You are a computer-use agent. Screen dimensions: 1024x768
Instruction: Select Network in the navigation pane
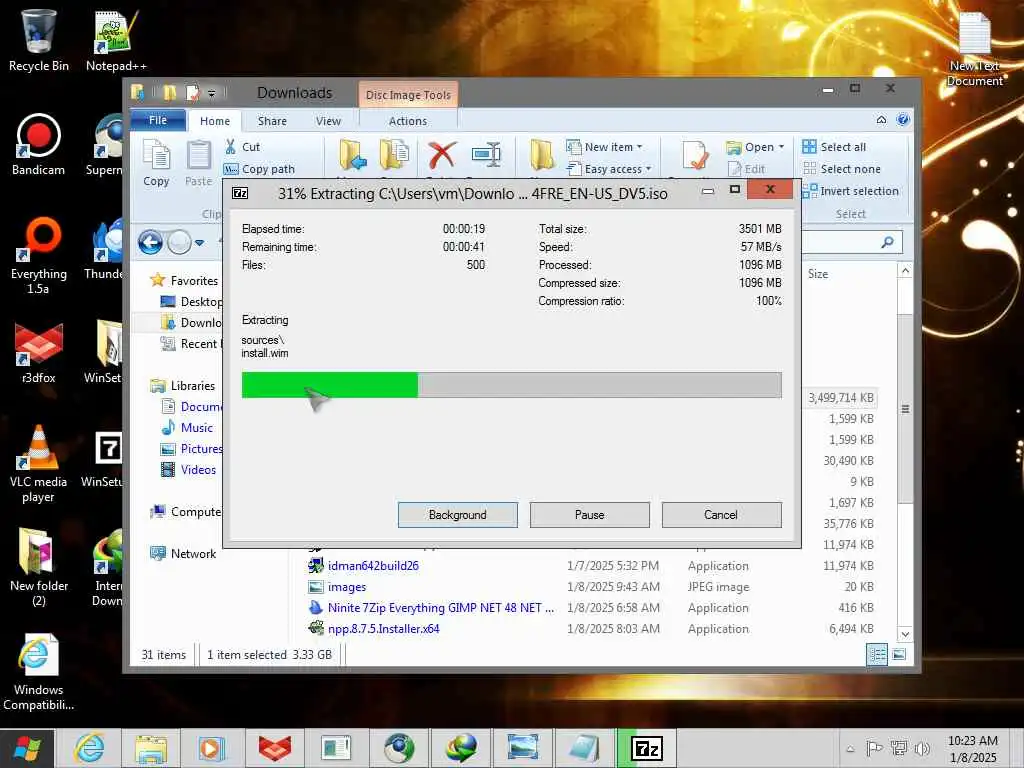(x=184, y=554)
